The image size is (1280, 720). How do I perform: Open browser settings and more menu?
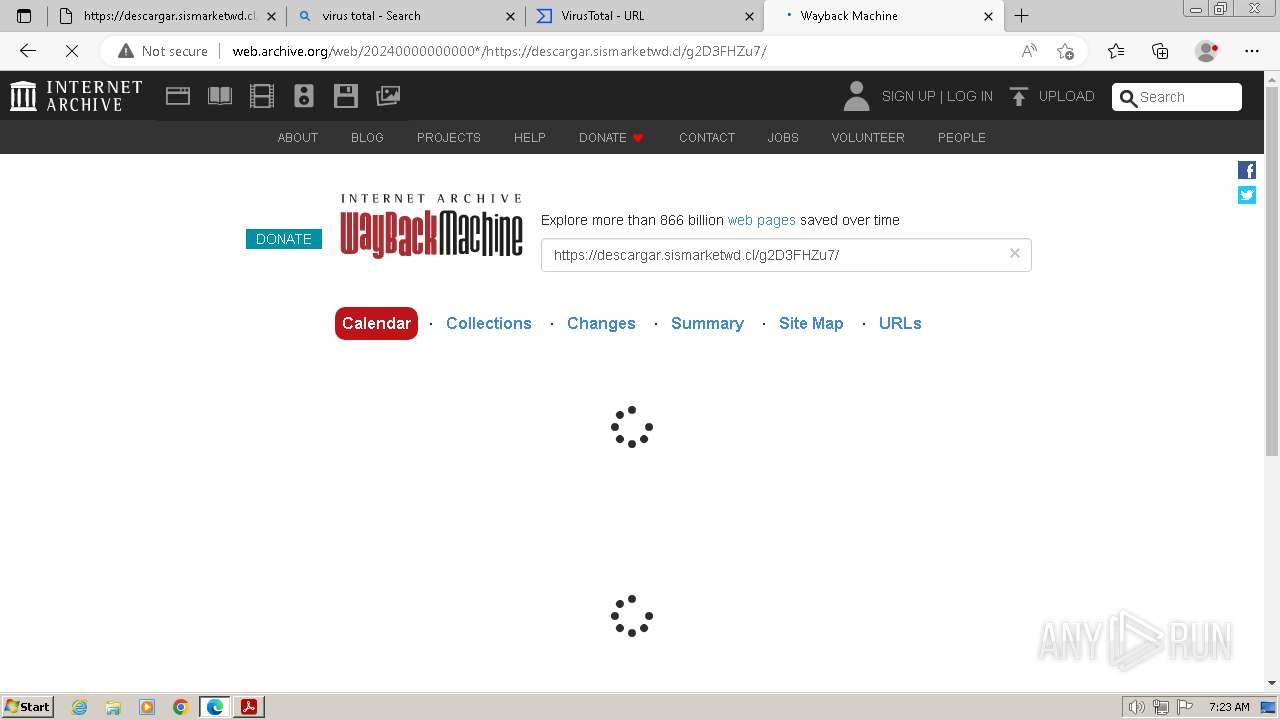(x=1252, y=51)
